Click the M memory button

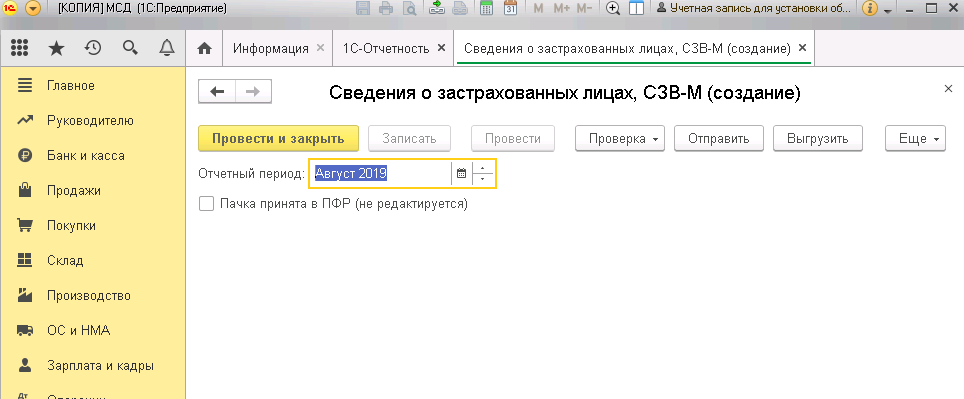pos(539,9)
